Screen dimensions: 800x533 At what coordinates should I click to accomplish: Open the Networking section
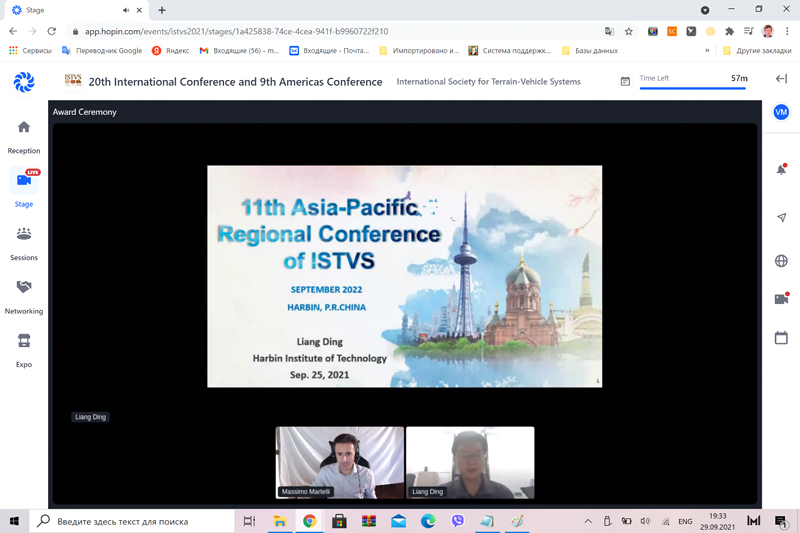coord(23,287)
